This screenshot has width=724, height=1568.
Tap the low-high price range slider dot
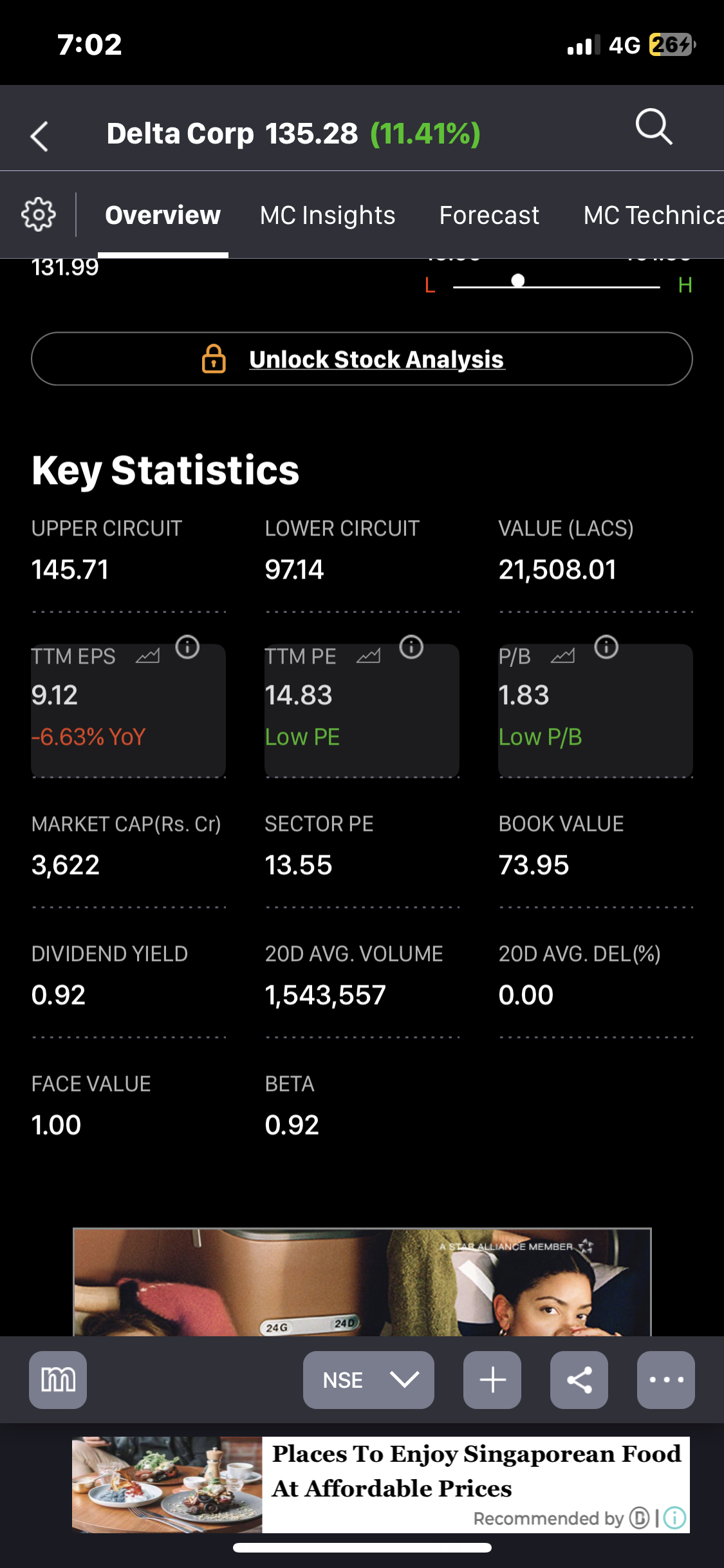(518, 281)
